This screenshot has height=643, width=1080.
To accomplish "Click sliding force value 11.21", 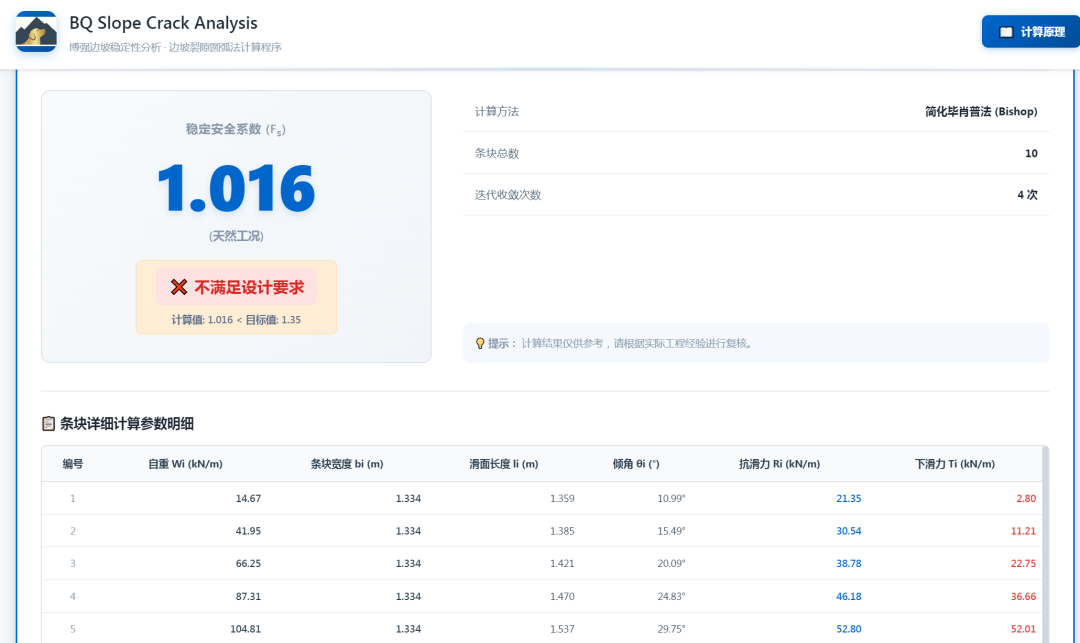I will pyautogui.click(x=1024, y=531).
